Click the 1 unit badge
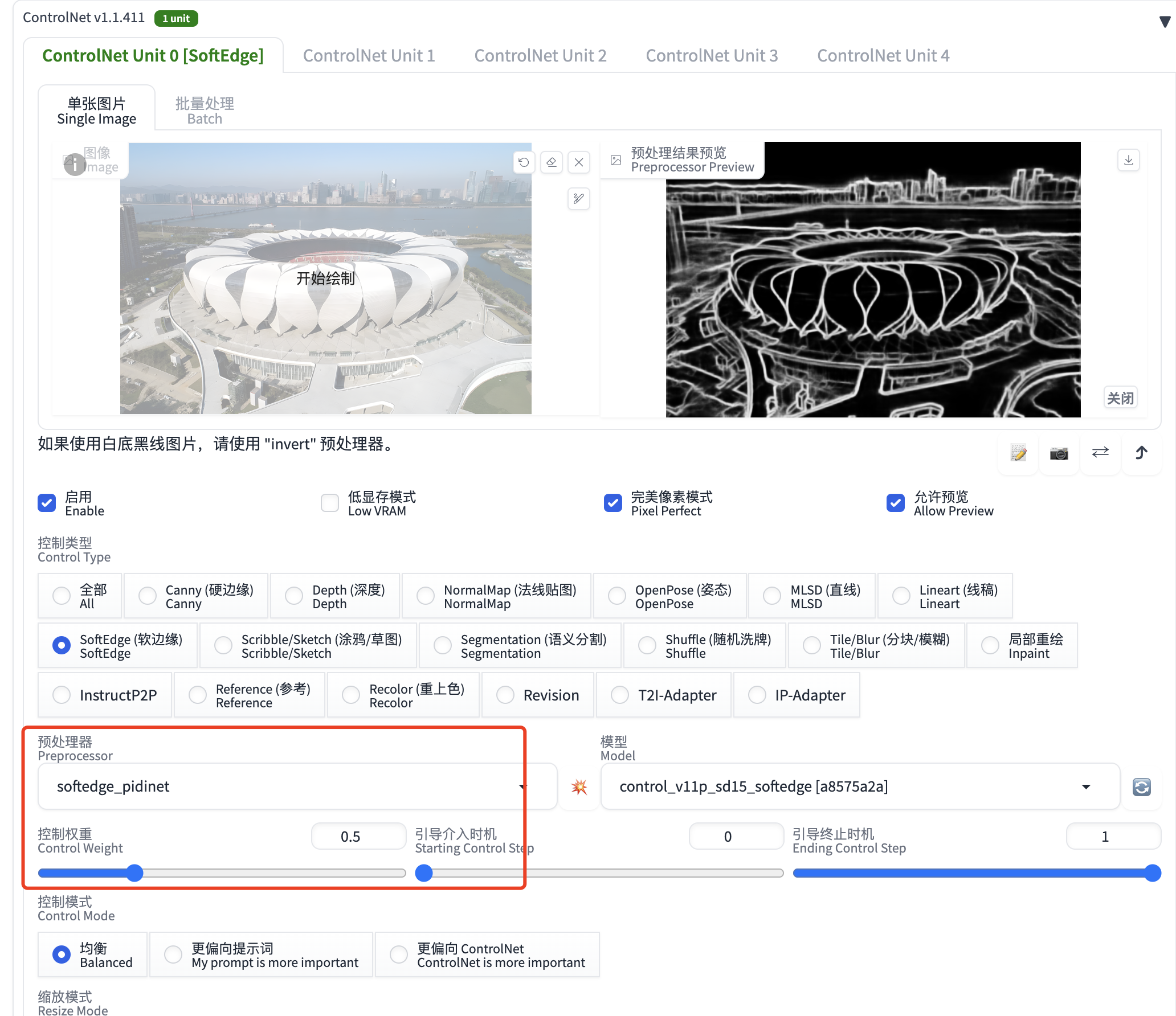This screenshot has width=1176, height=1016. point(176,19)
